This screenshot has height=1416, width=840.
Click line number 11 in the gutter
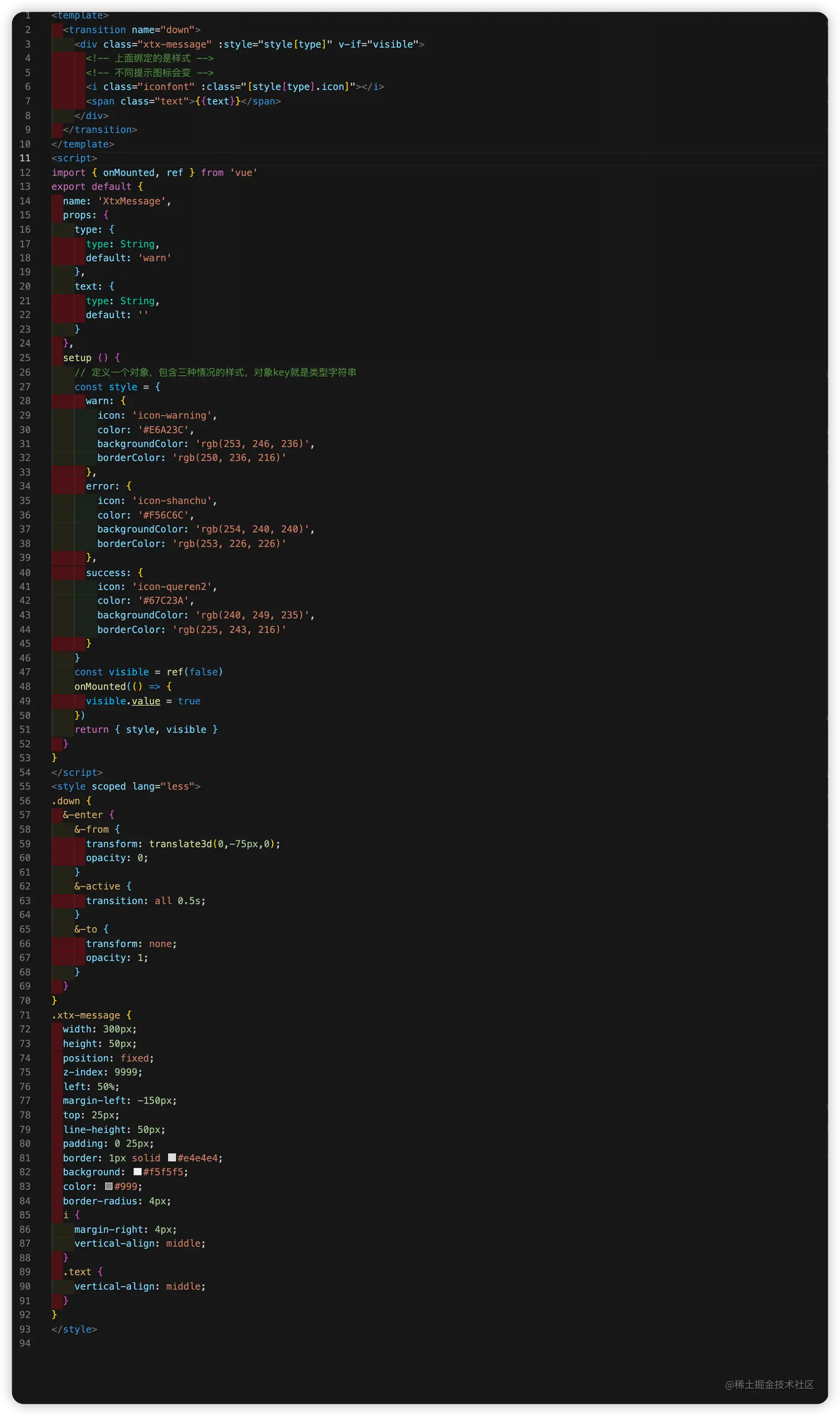tap(25, 158)
